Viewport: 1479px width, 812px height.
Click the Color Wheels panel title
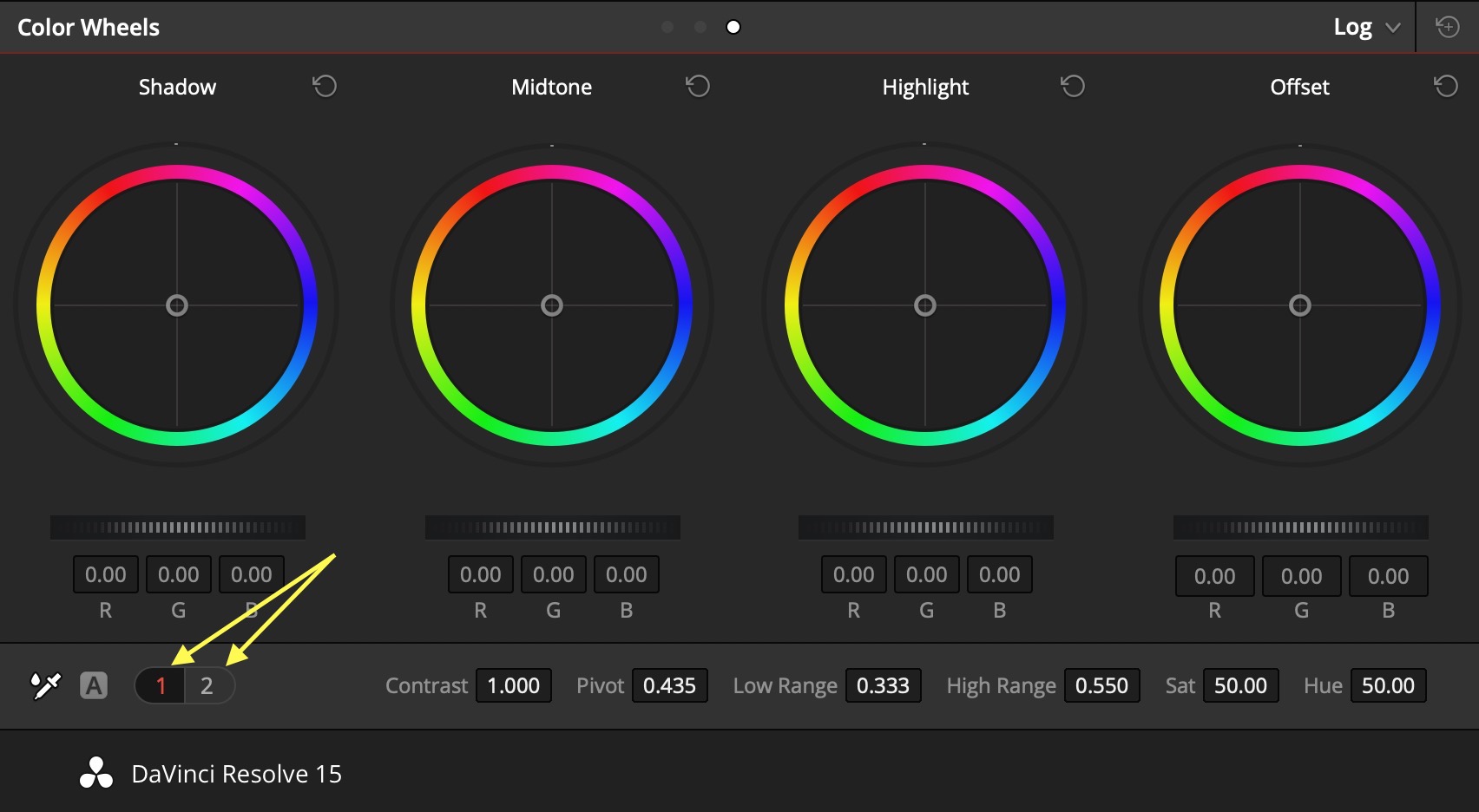[88, 27]
